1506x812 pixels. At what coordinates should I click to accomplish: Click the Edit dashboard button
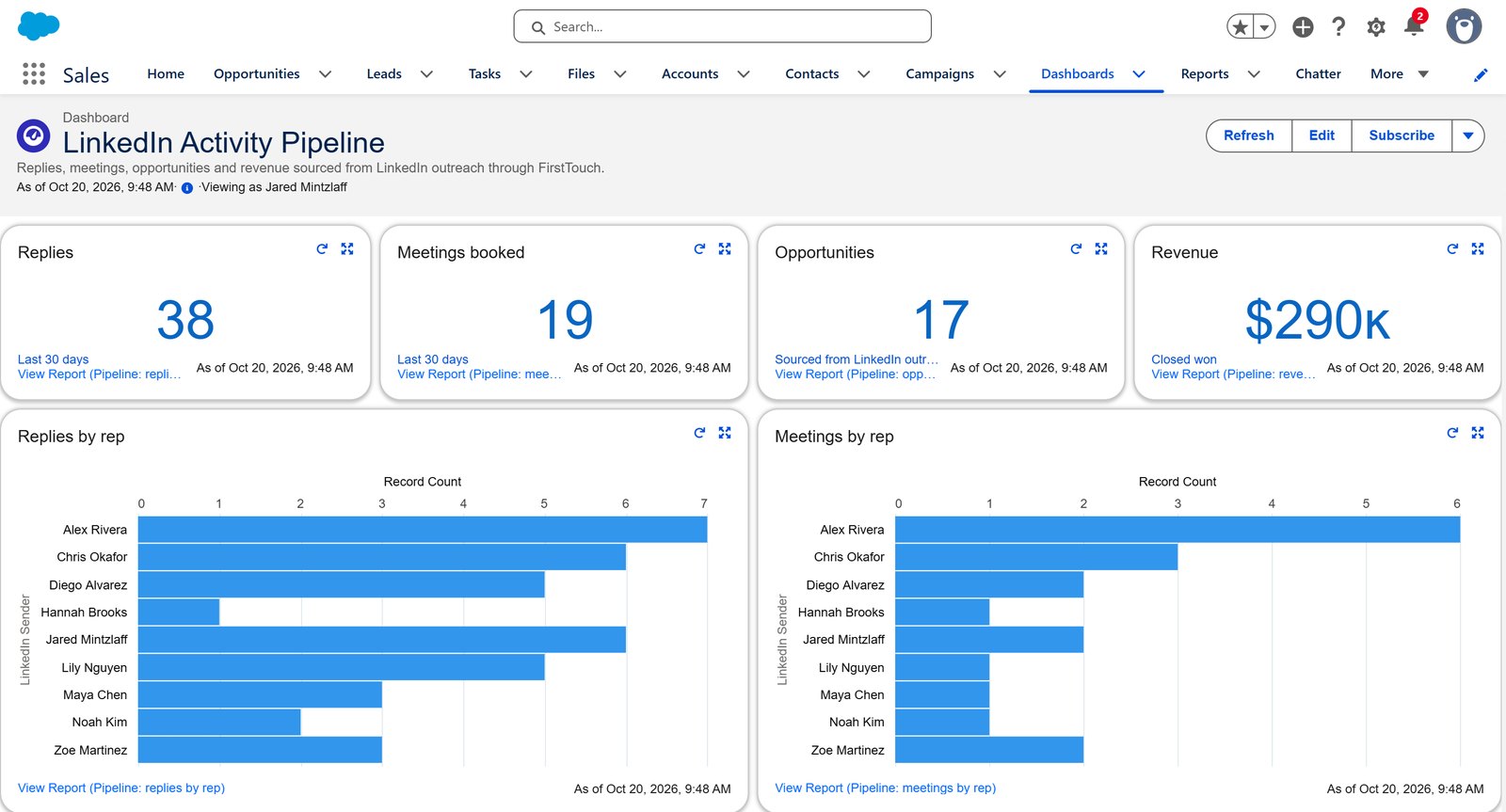[x=1322, y=135]
